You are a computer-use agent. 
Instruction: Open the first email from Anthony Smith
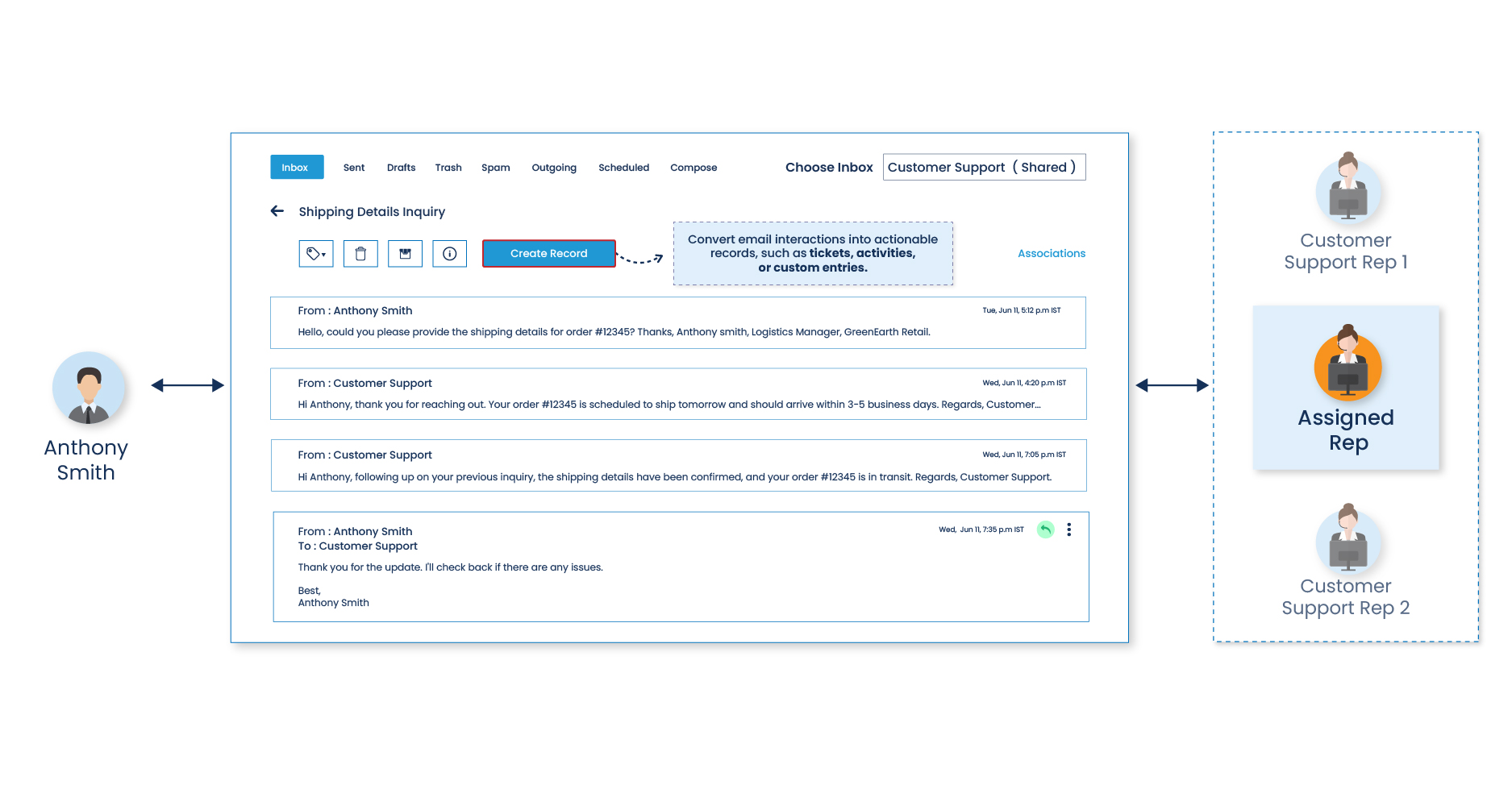(679, 322)
